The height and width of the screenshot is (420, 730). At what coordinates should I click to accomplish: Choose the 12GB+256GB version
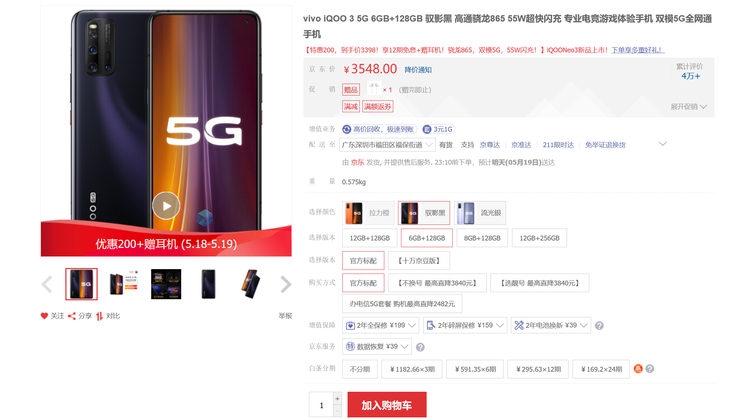539,238
